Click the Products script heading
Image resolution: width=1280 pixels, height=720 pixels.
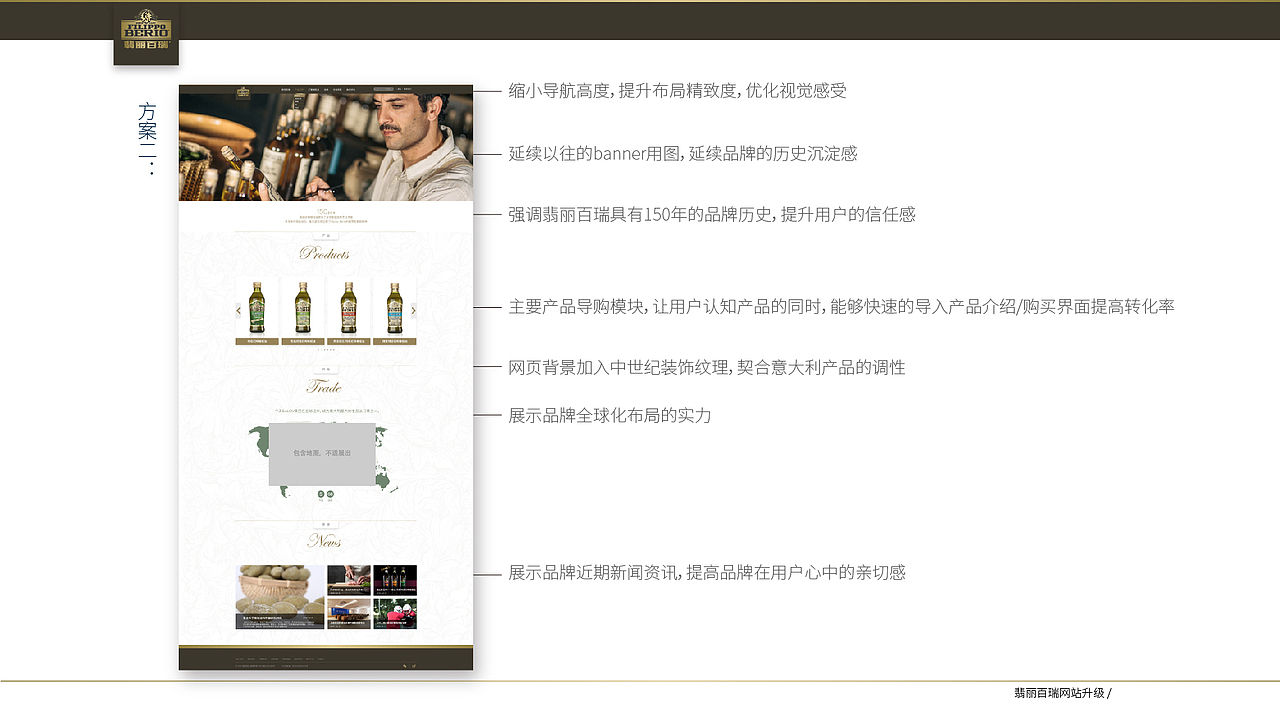coord(325,254)
